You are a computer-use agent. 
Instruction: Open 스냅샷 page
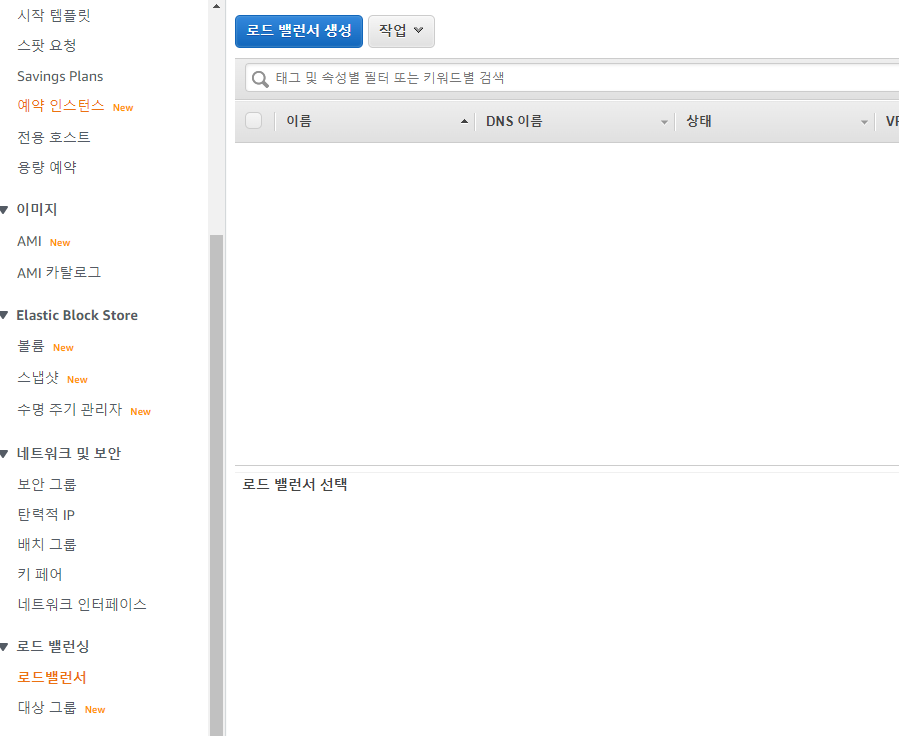(x=38, y=378)
